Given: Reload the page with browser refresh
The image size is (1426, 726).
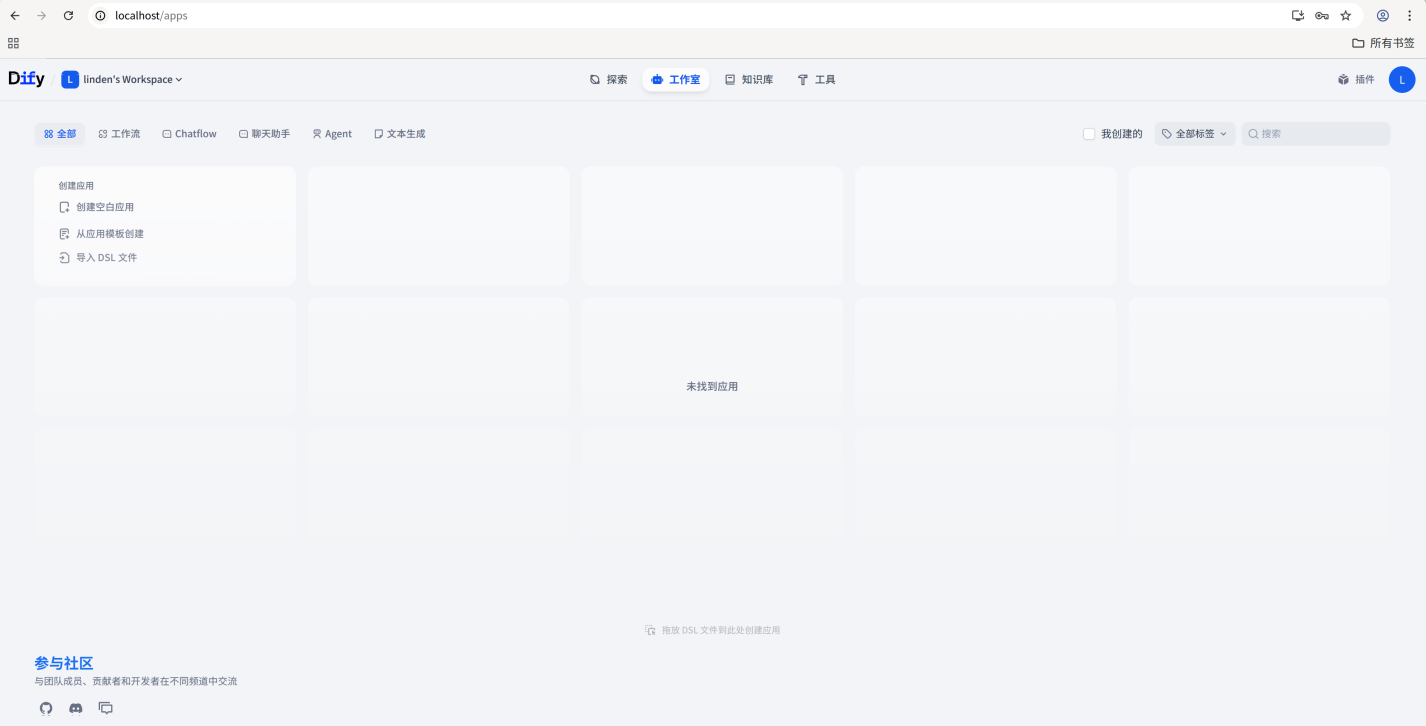Looking at the screenshot, I should 68,16.
